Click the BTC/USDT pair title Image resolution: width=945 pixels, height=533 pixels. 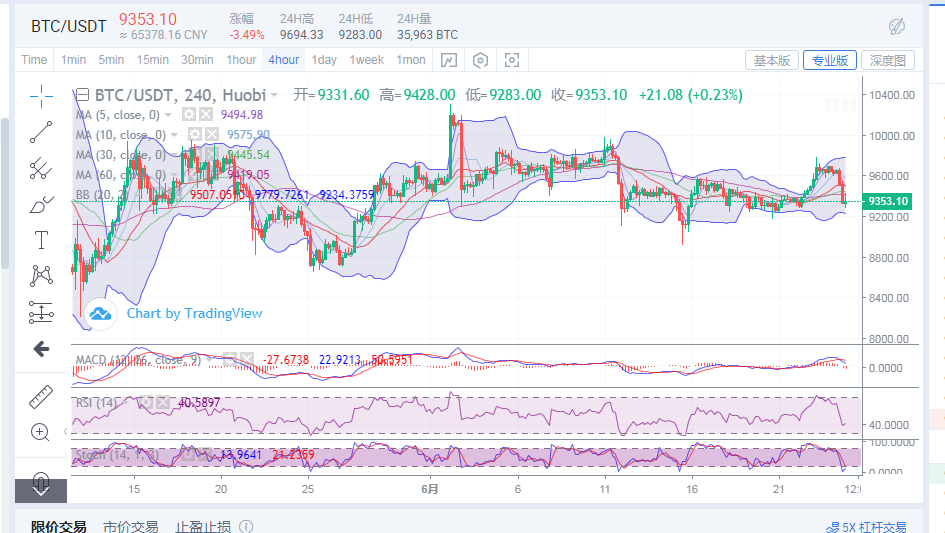tap(69, 27)
